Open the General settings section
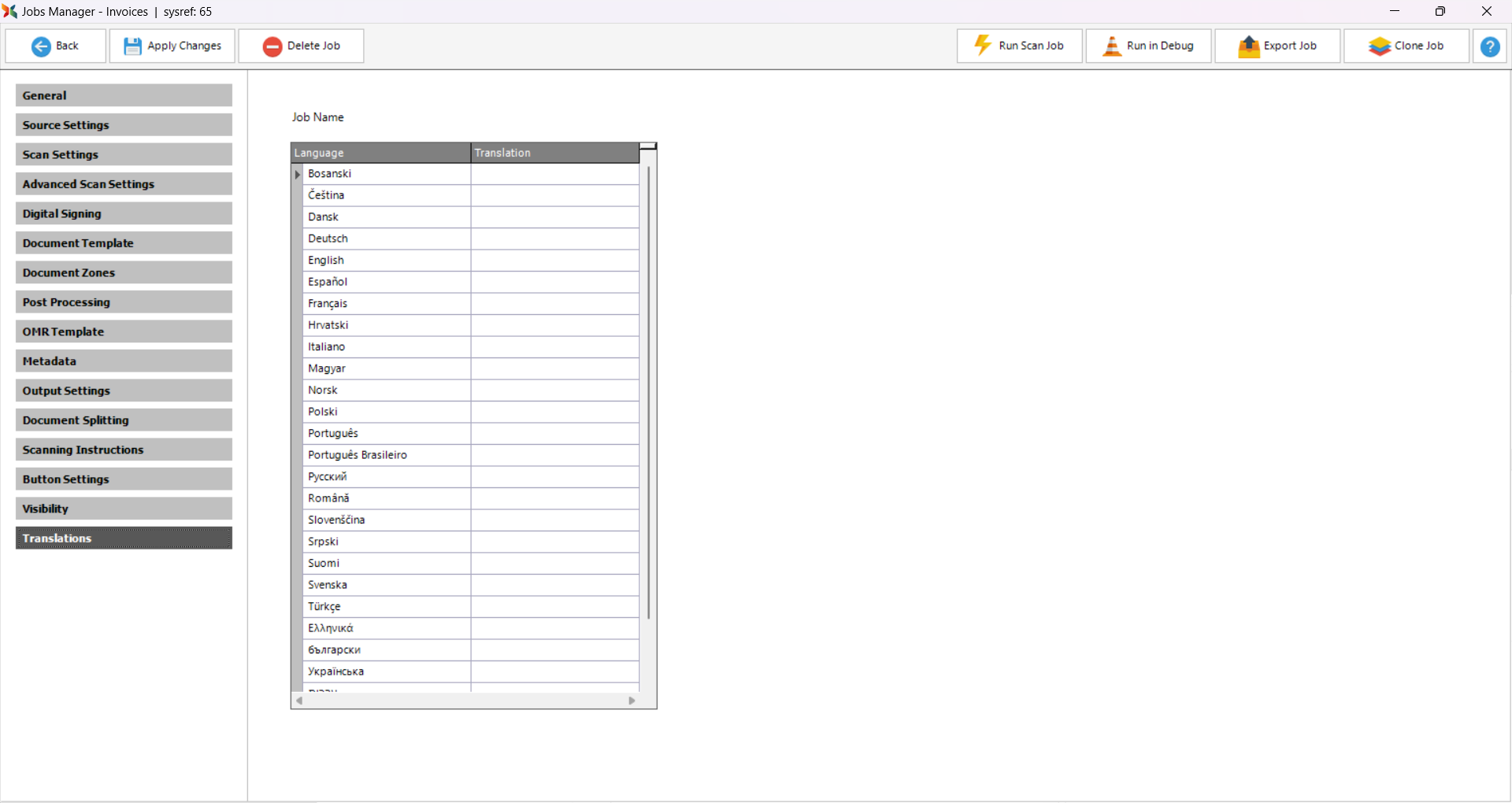This screenshot has width=1512, height=803. pos(124,95)
